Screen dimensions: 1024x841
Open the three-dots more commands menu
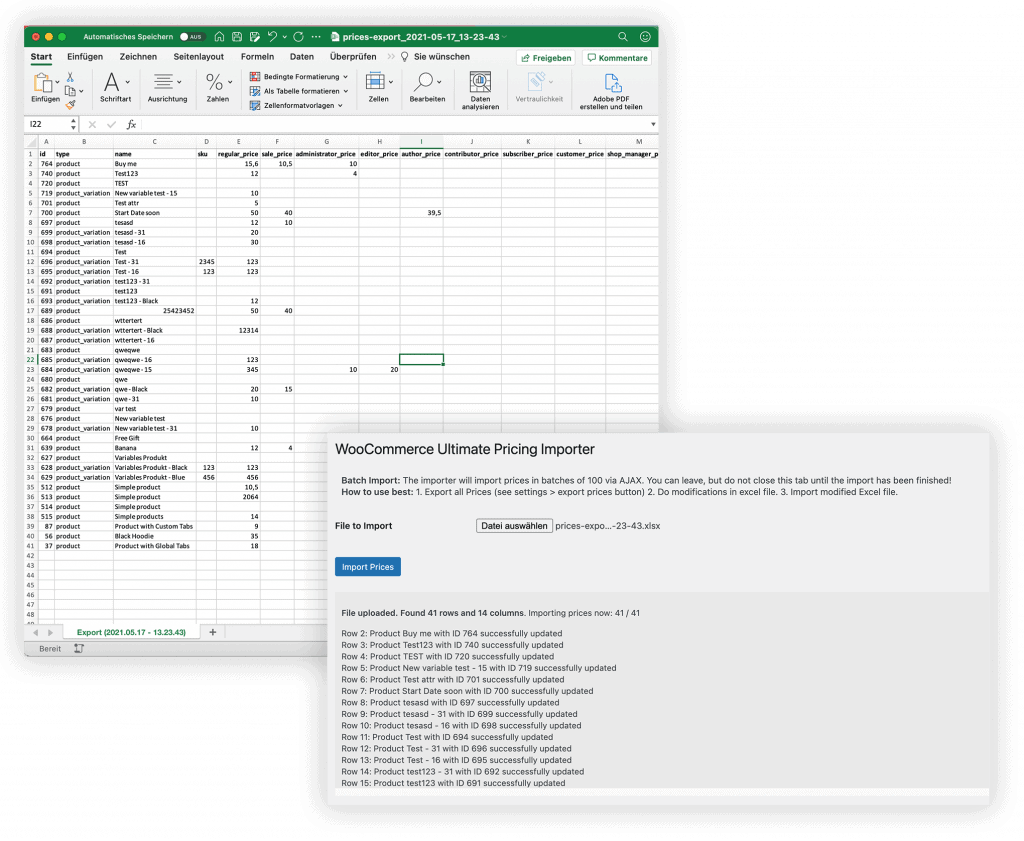point(316,37)
